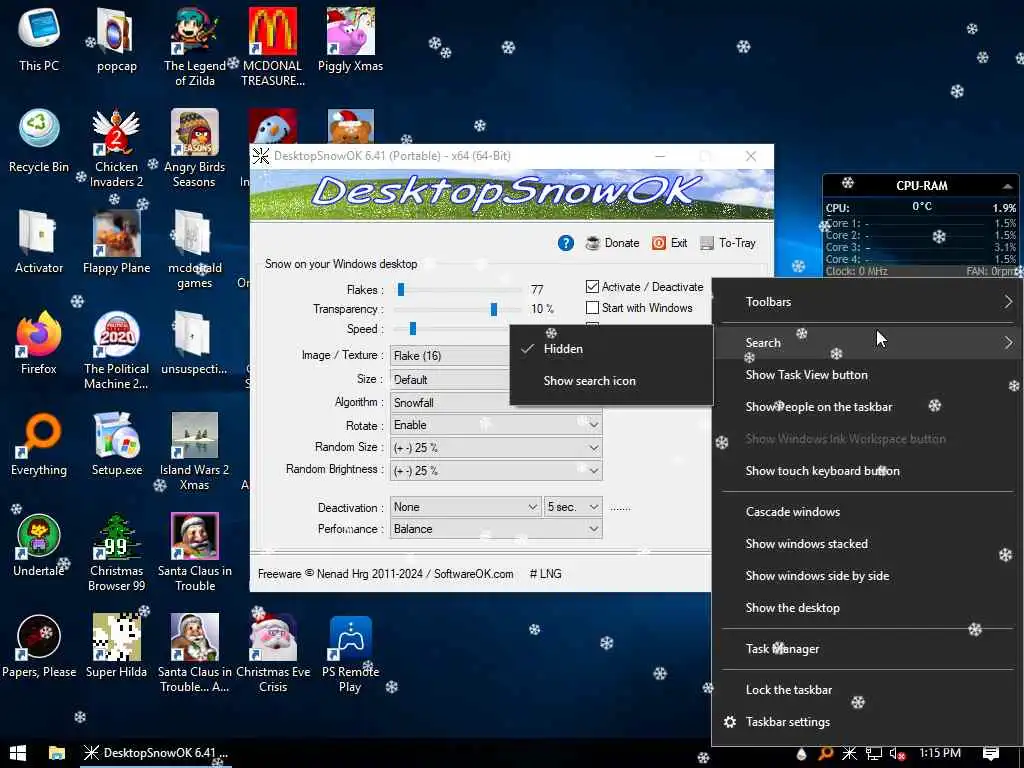This screenshot has width=1024, height=768.
Task: Choose Show windows stacked
Action: coord(868,544)
